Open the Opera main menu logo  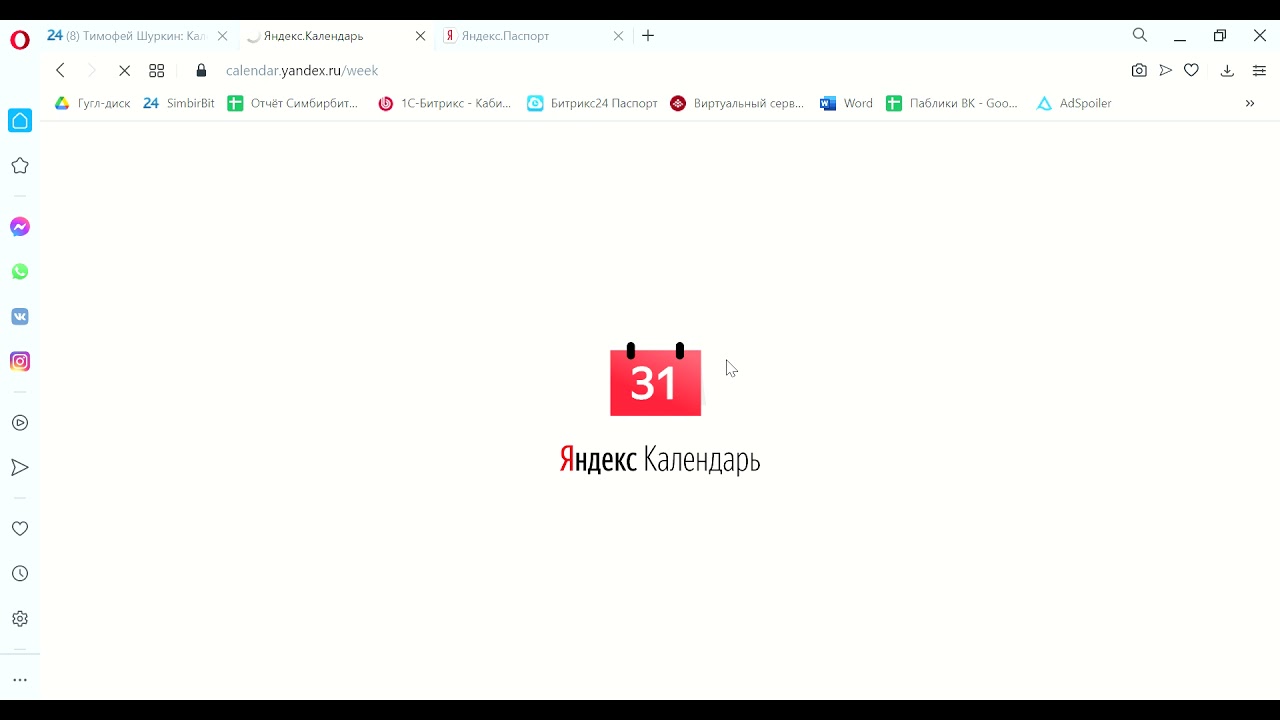point(20,40)
